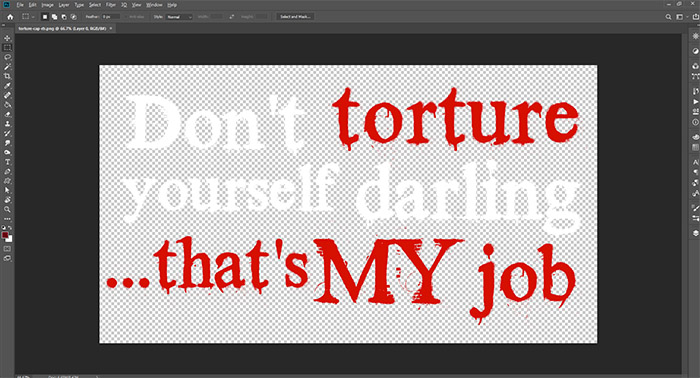
Task: Select the Healing Brush tool
Action: [7, 95]
